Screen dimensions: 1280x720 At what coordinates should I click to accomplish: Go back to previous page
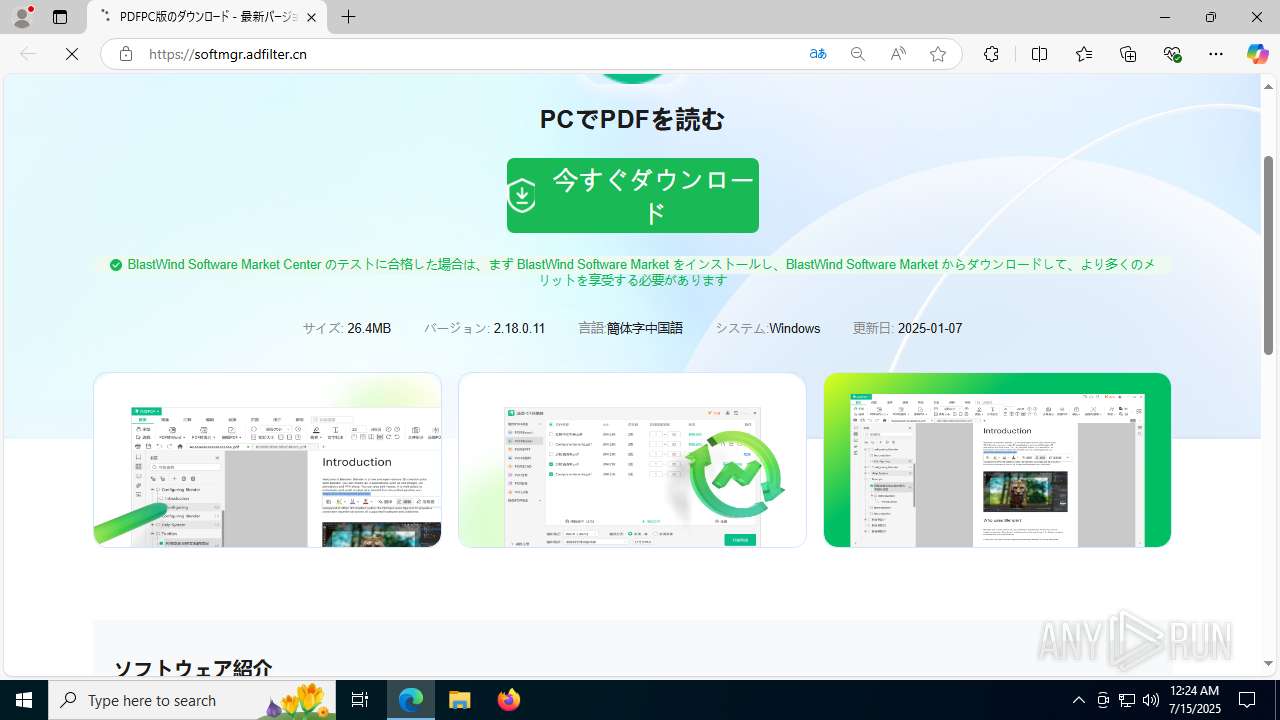(x=28, y=54)
